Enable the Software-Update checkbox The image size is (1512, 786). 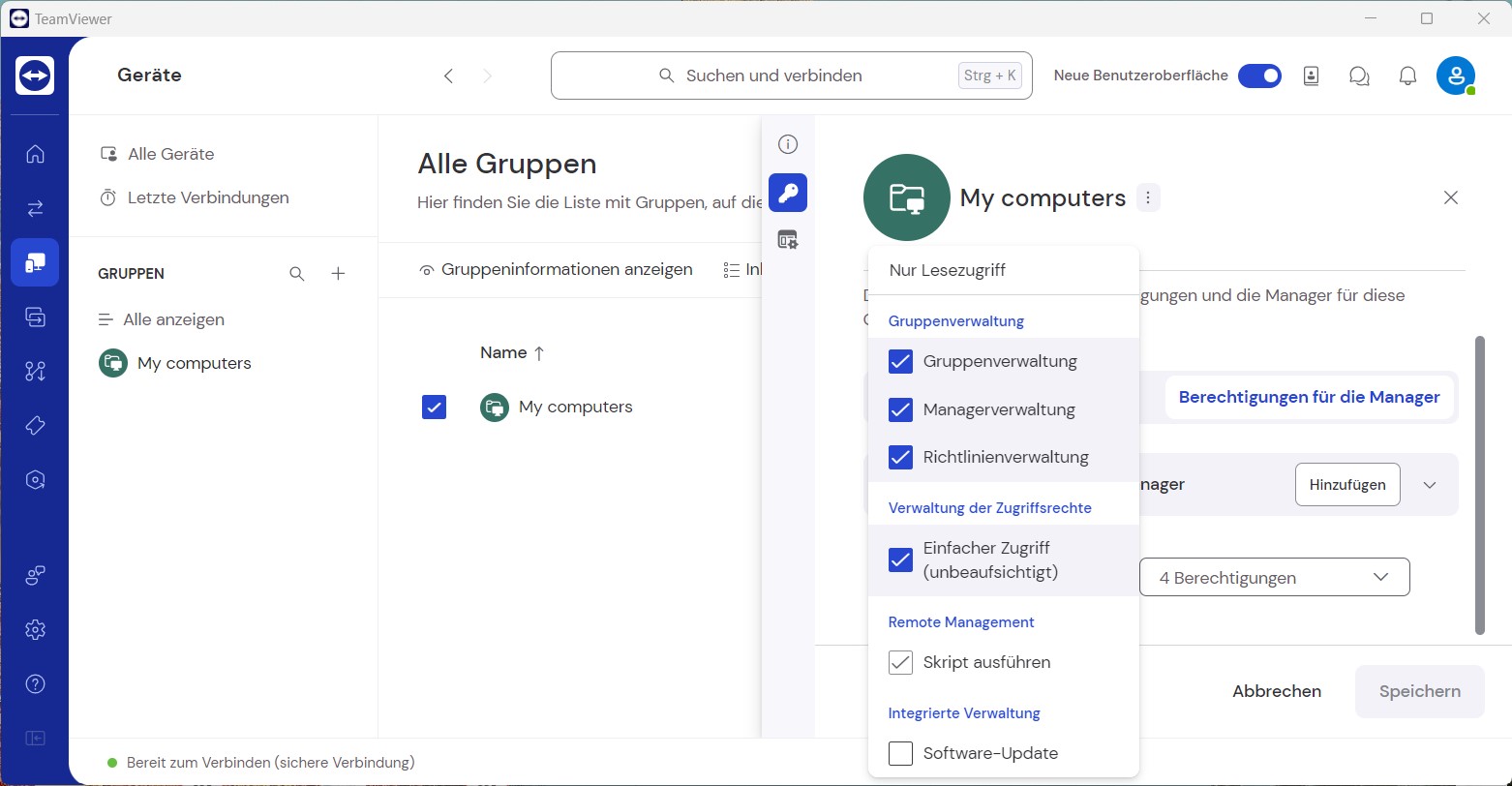(x=900, y=753)
